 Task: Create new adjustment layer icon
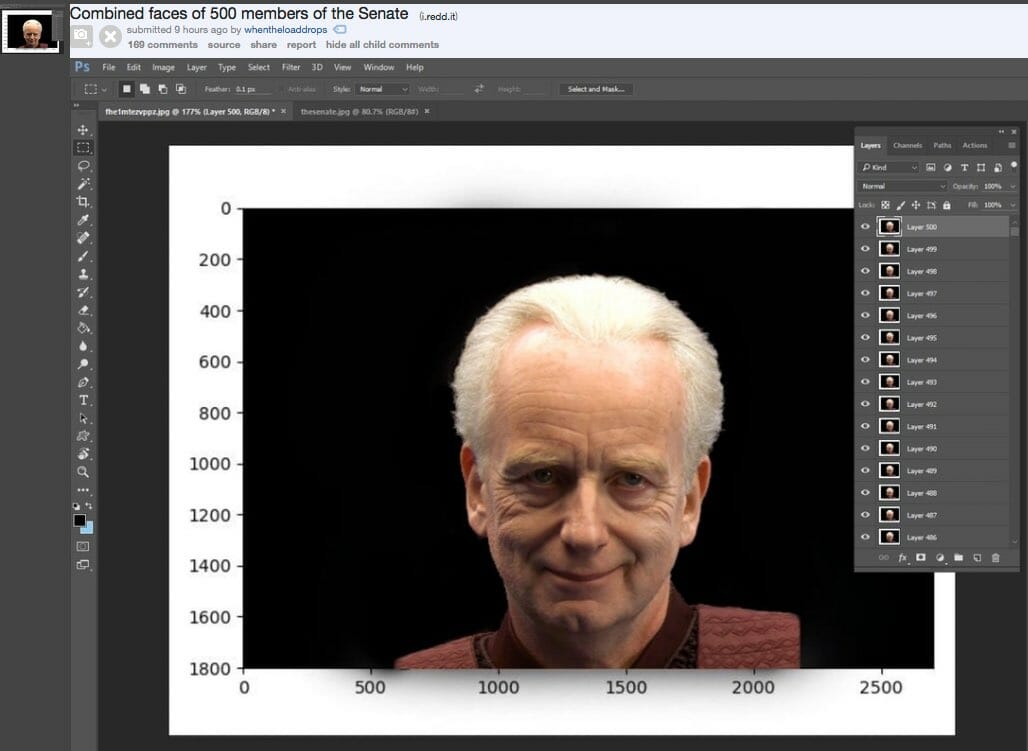(939, 558)
